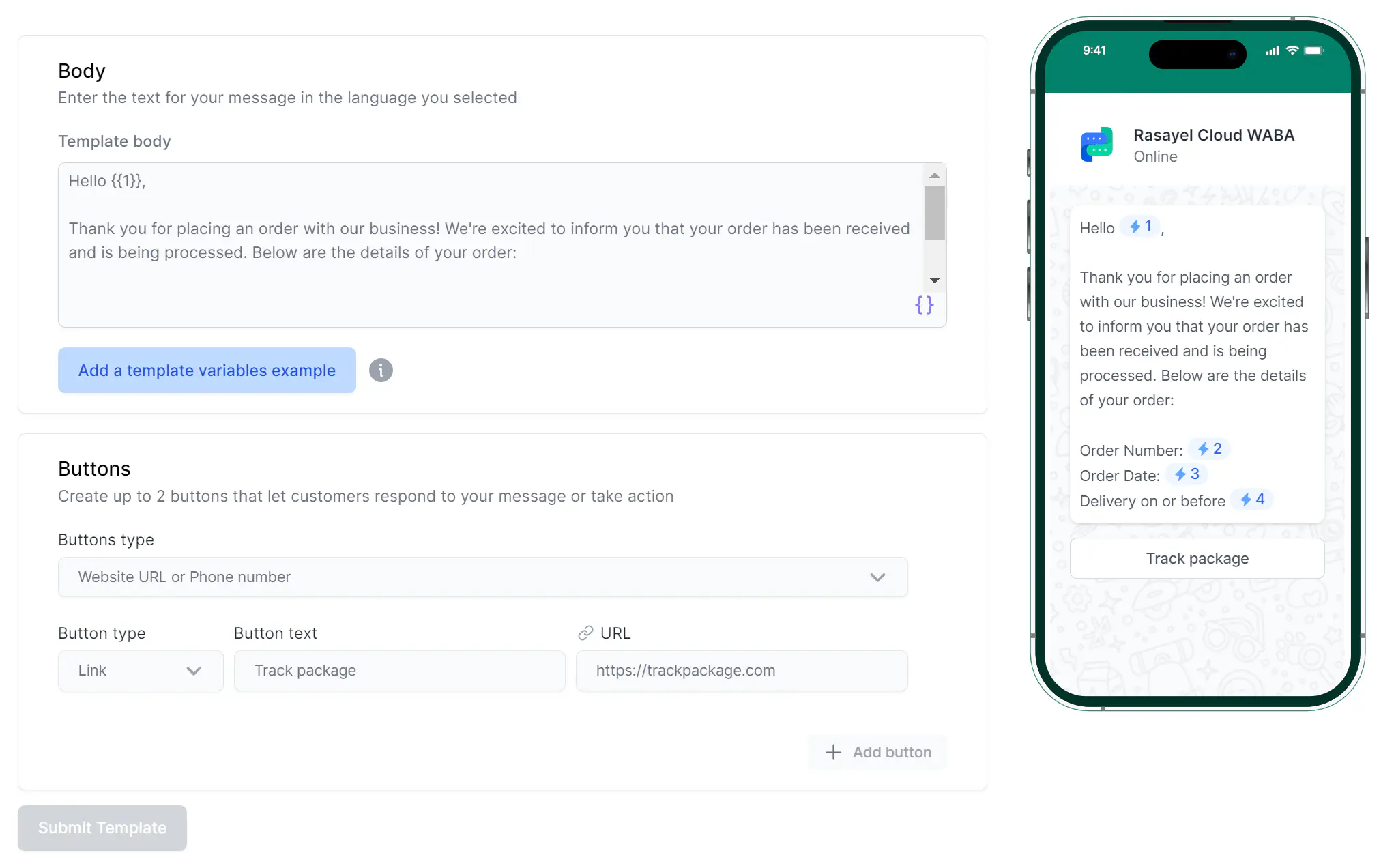Image resolution: width=1381 pixels, height=868 pixels.
Task: Click the JSON/code editor icon in body
Action: (x=924, y=305)
